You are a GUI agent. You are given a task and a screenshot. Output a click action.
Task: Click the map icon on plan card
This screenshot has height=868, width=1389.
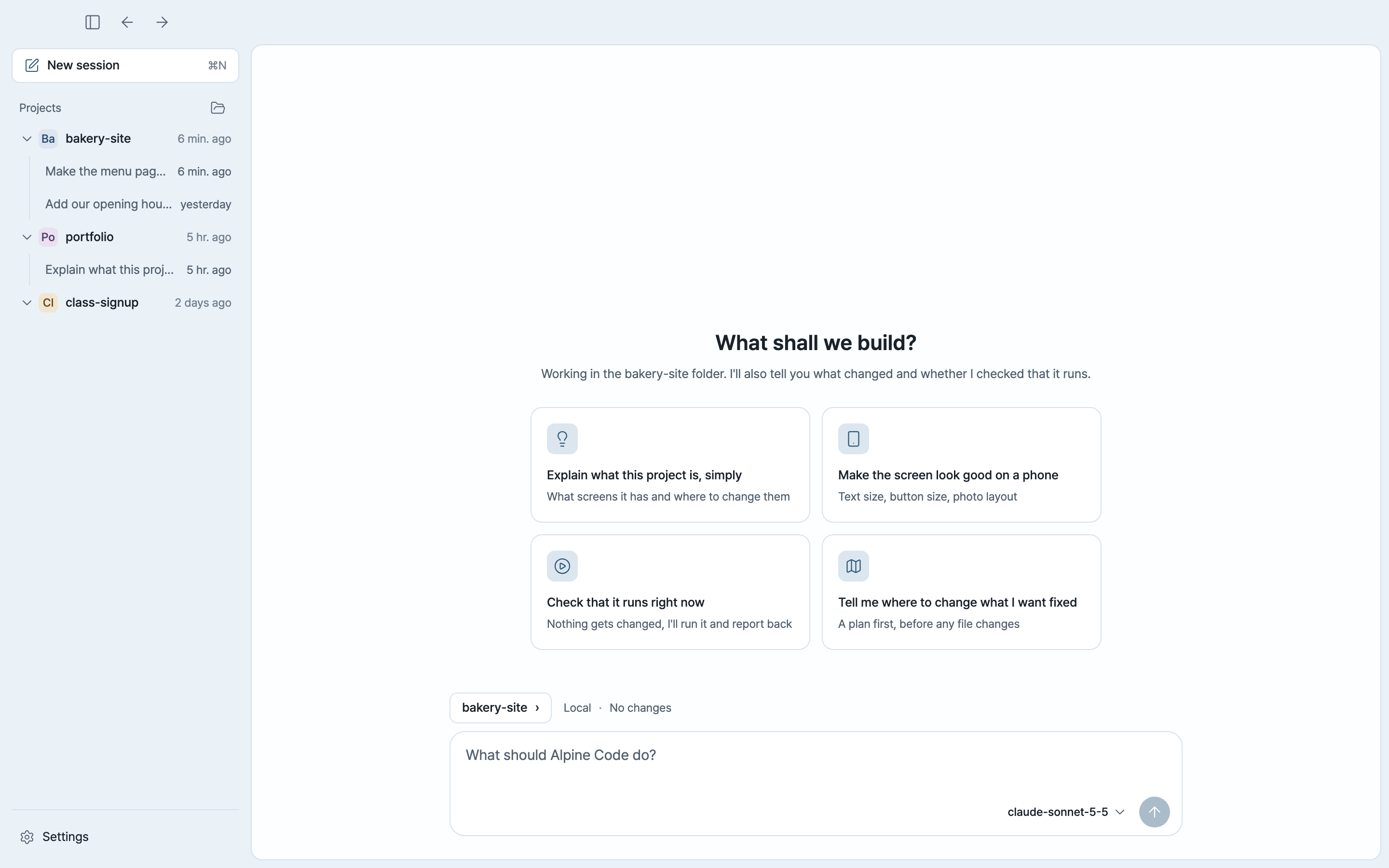tap(854, 566)
